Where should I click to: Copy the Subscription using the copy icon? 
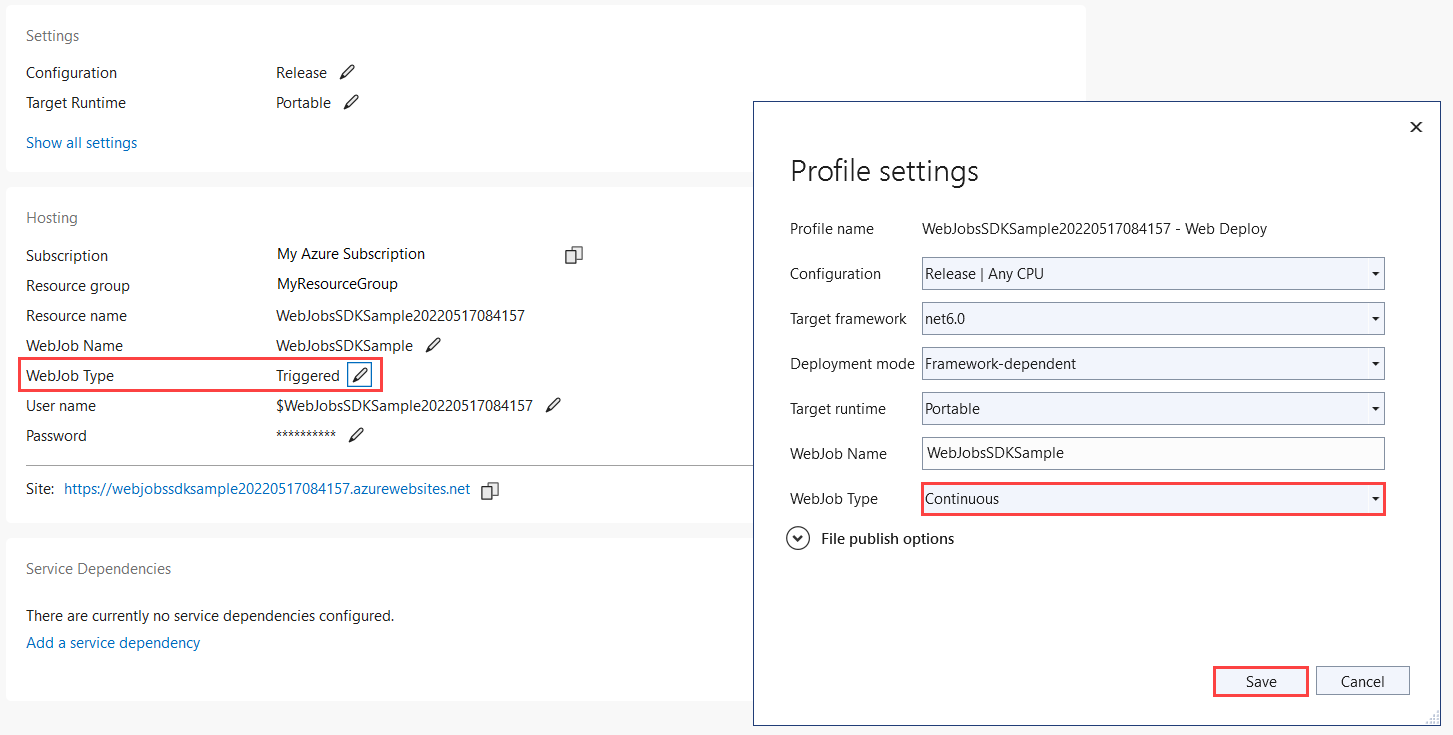coord(573,254)
